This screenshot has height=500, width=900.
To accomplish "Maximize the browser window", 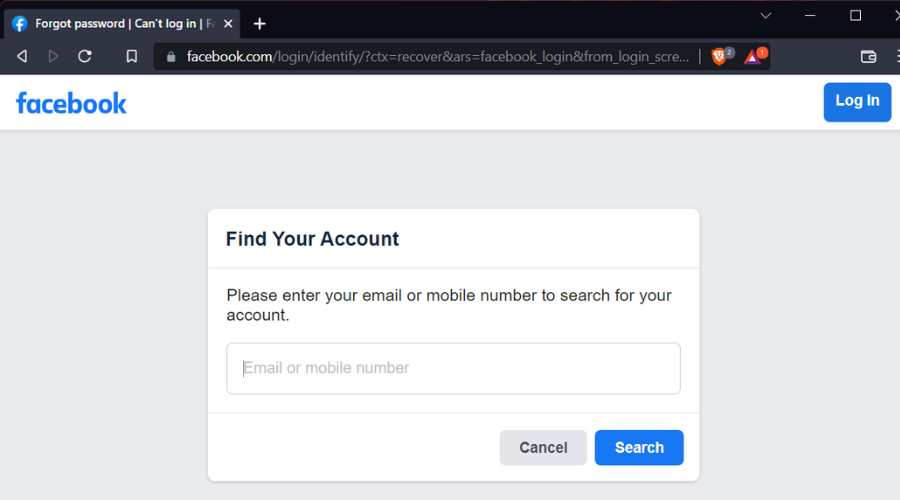I will pos(855,15).
